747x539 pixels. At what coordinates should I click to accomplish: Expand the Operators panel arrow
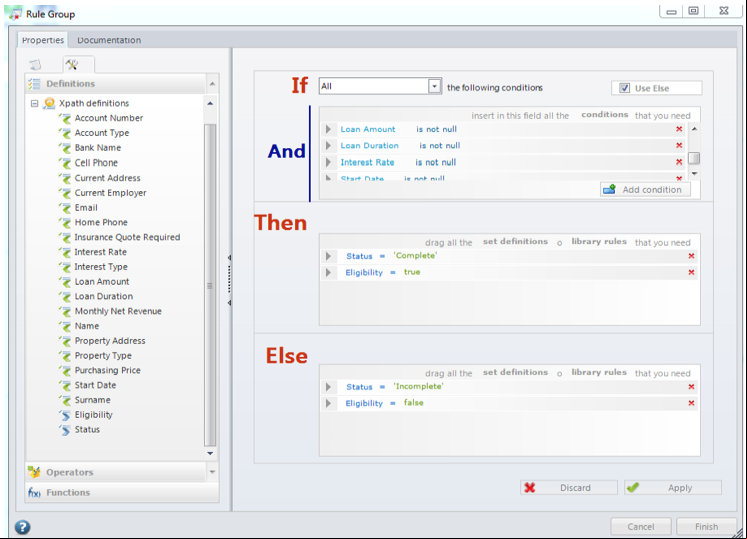pos(212,472)
